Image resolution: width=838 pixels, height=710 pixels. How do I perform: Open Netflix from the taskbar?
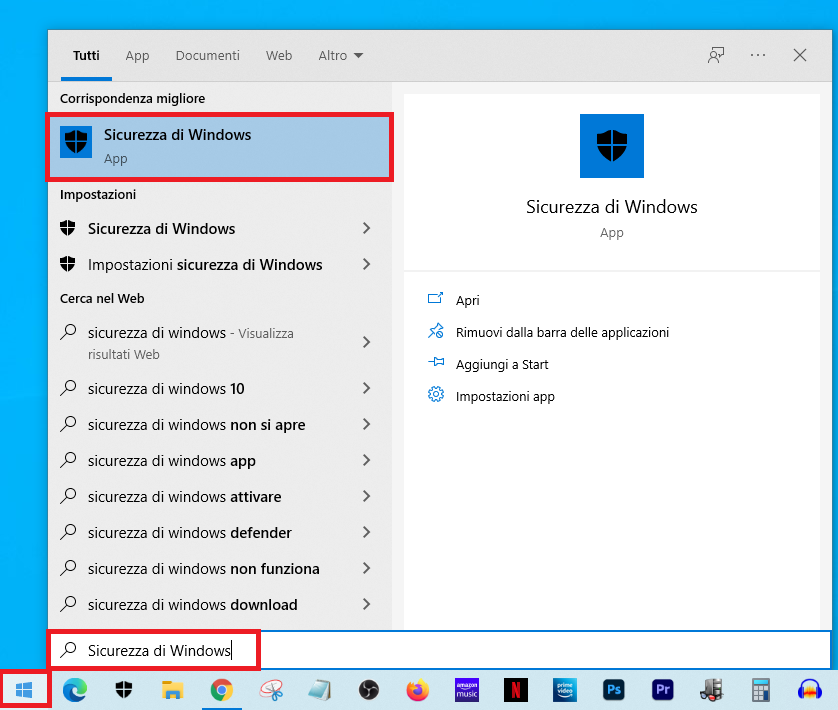(516, 690)
